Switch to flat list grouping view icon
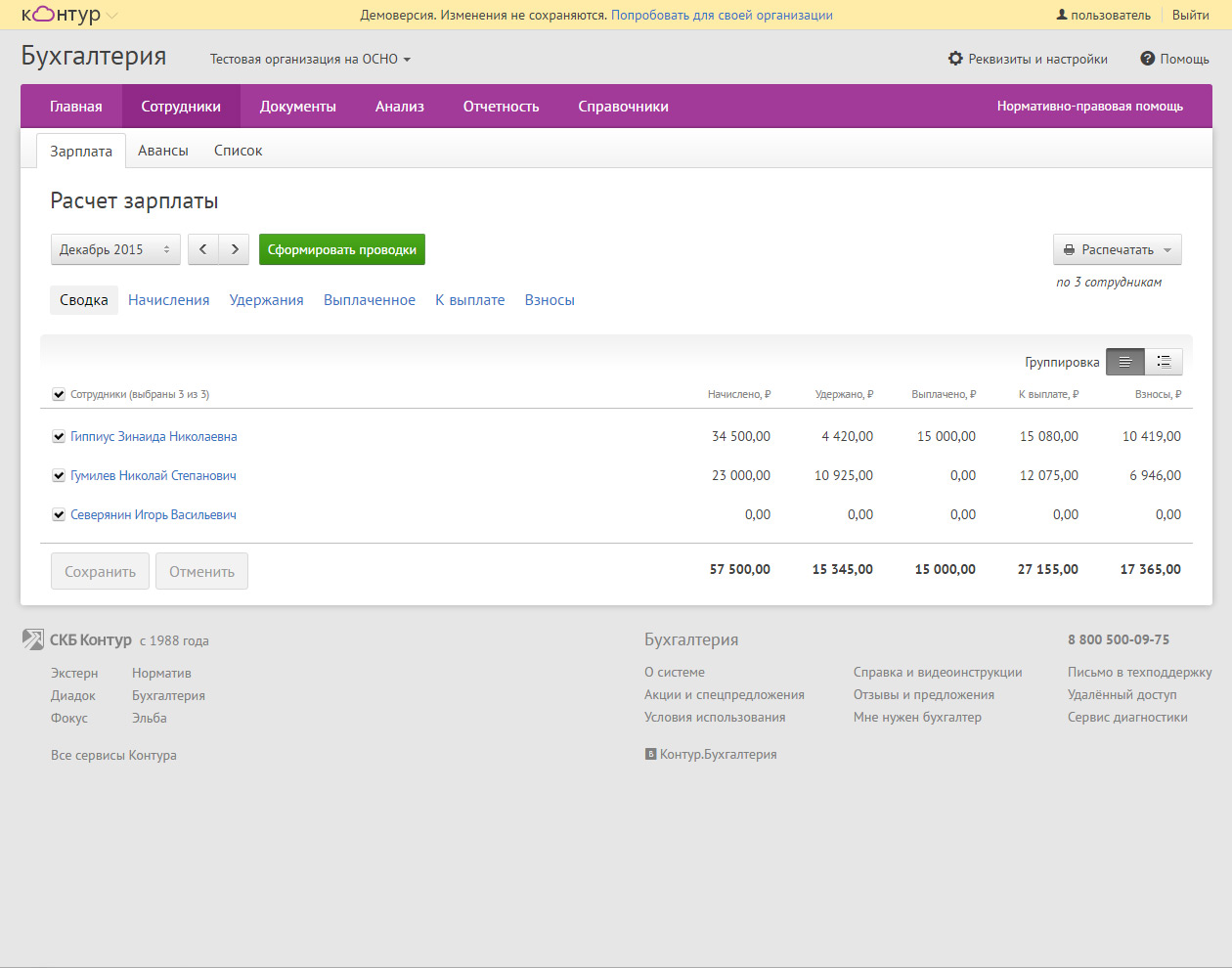 point(1125,362)
